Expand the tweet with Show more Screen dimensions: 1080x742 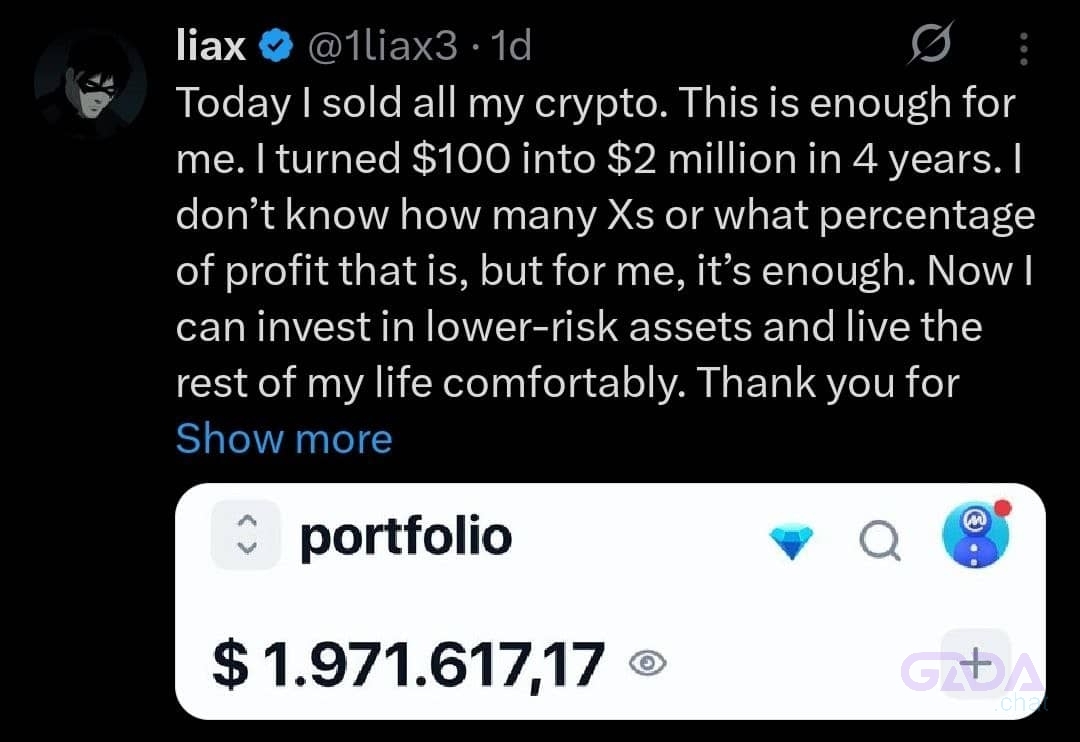pyautogui.click(x=284, y=438)
